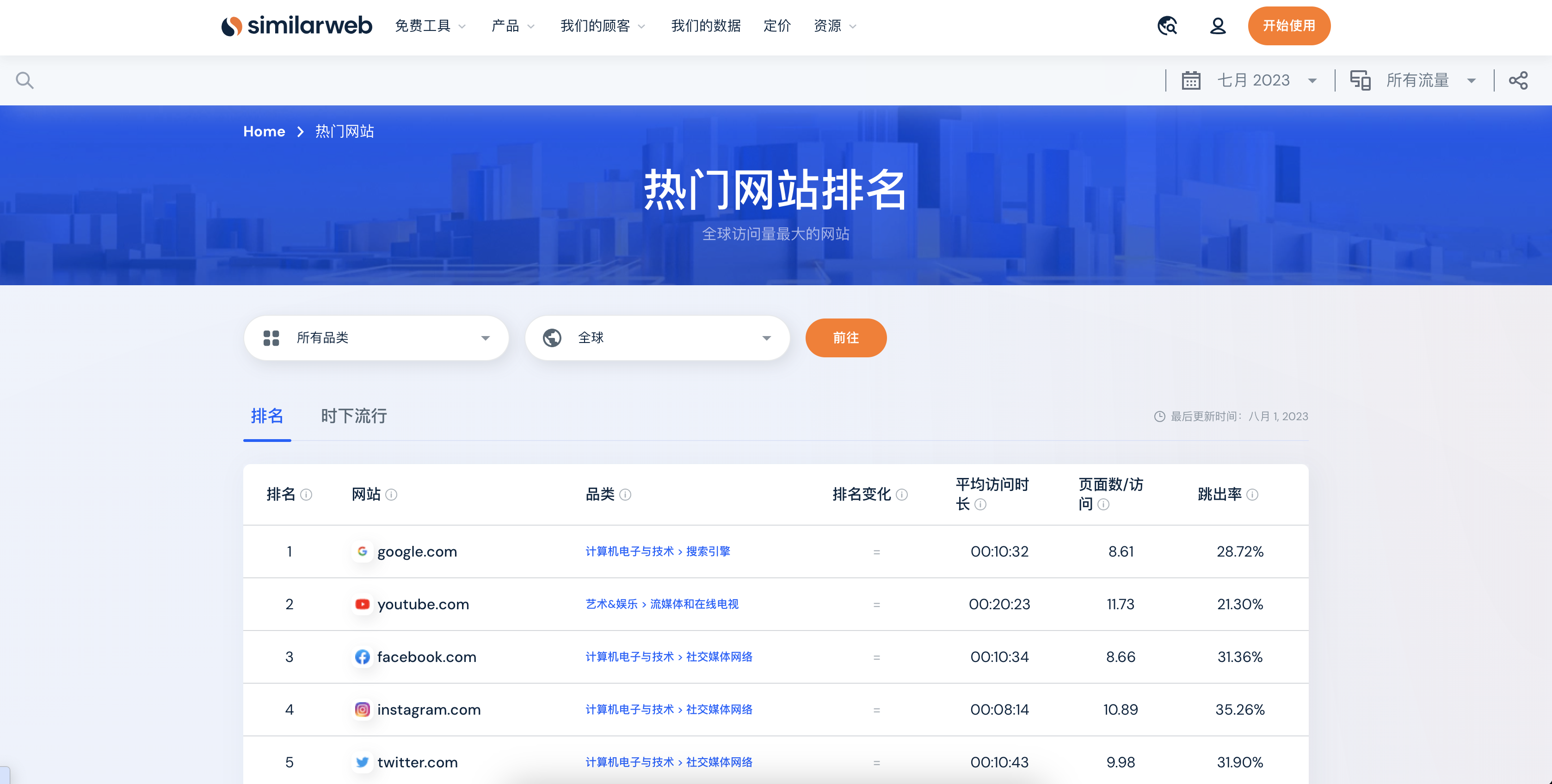Click the 排名变化 column header
Image resolution: width=1552 pixels, height=784 pixels.
click(x=861, y=494)
